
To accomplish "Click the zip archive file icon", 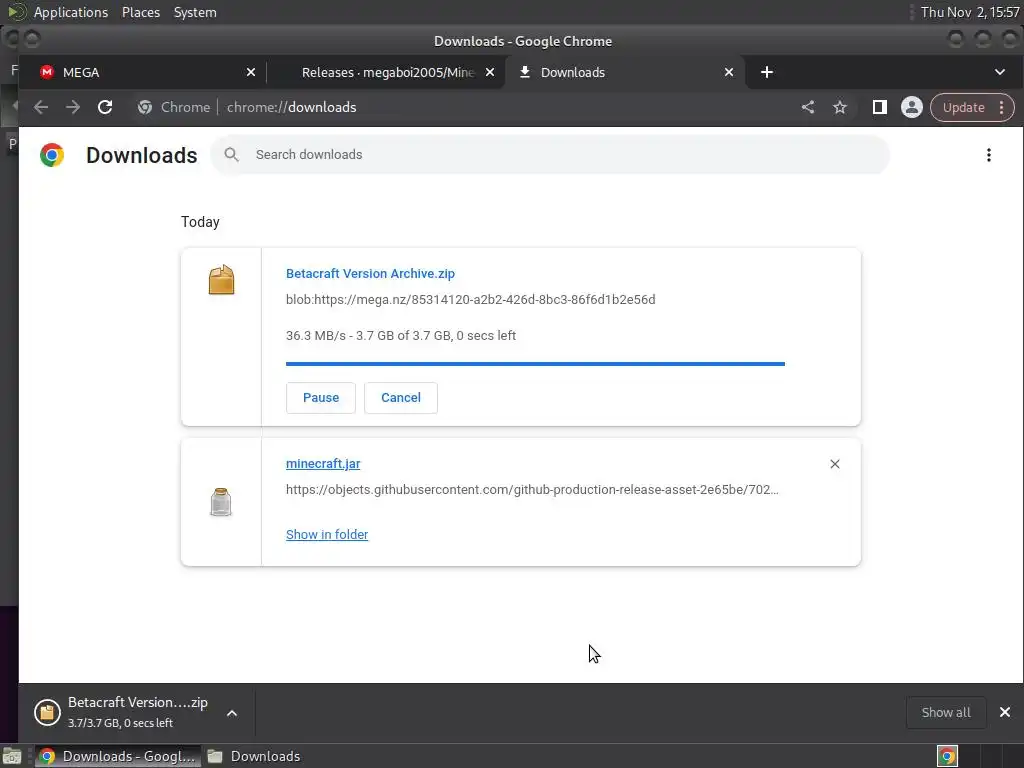I will 221,280.
